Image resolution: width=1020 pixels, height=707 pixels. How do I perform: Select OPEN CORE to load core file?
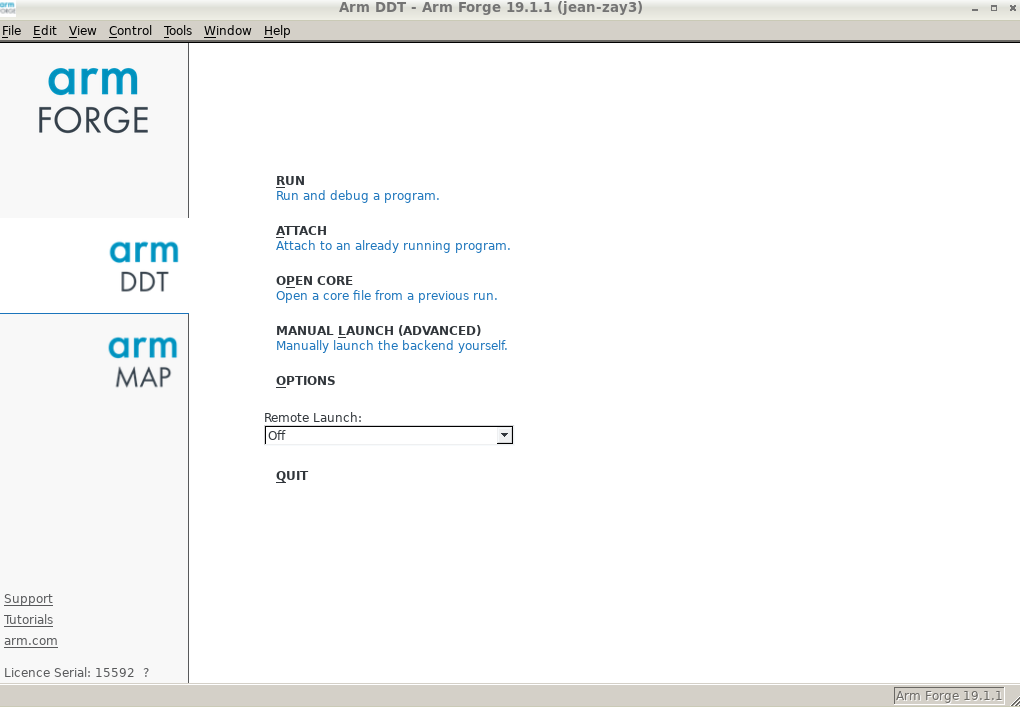click(x=314, y=281)
